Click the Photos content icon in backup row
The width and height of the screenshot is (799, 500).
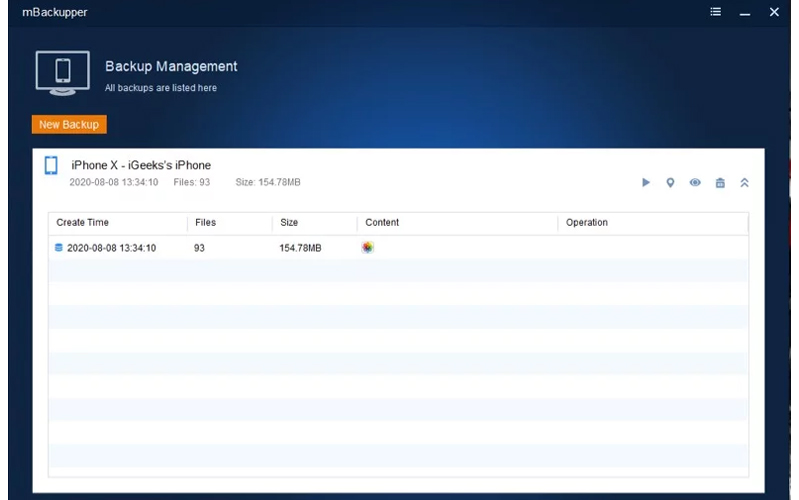pyautogui.click(x=367, y=248)
